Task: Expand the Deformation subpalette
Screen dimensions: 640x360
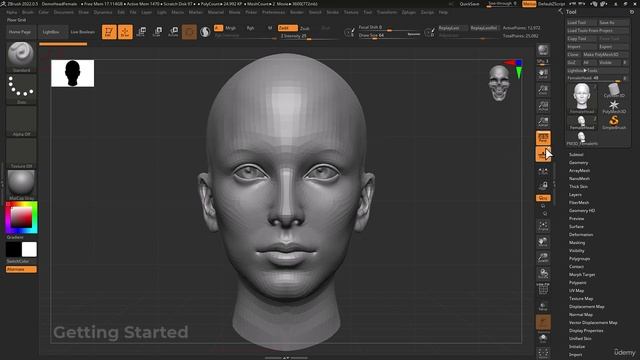Action: coord(581,235)
